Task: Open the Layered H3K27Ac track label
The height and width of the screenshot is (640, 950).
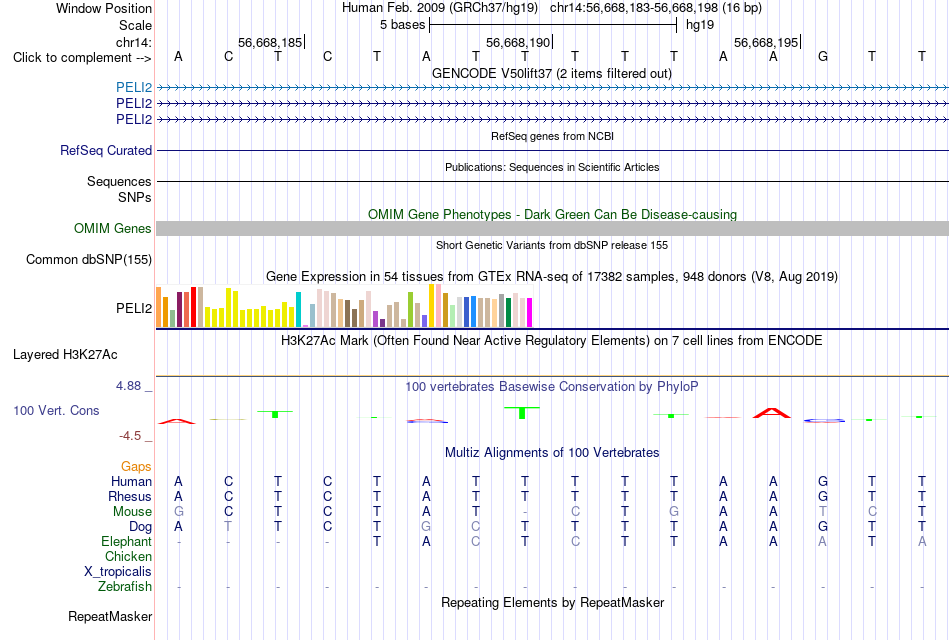Action: 65,355
